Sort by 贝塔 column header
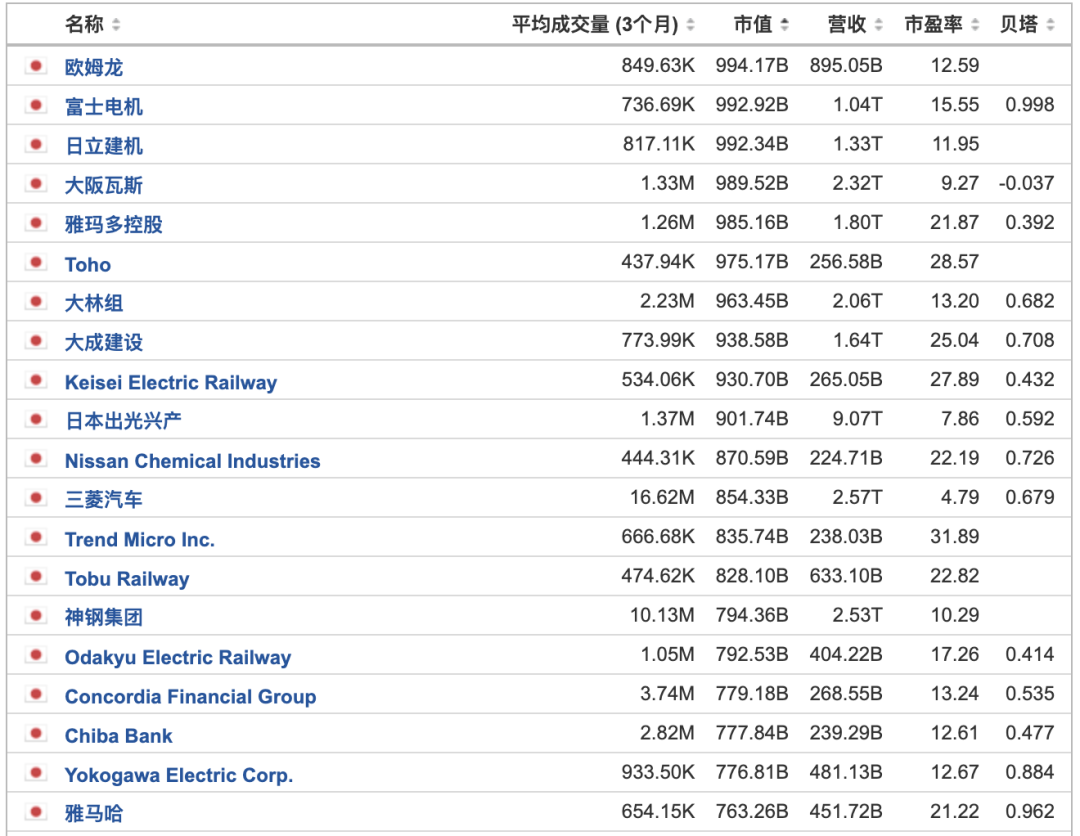Screen dimensions: 1080x836 coord(1026,25)
